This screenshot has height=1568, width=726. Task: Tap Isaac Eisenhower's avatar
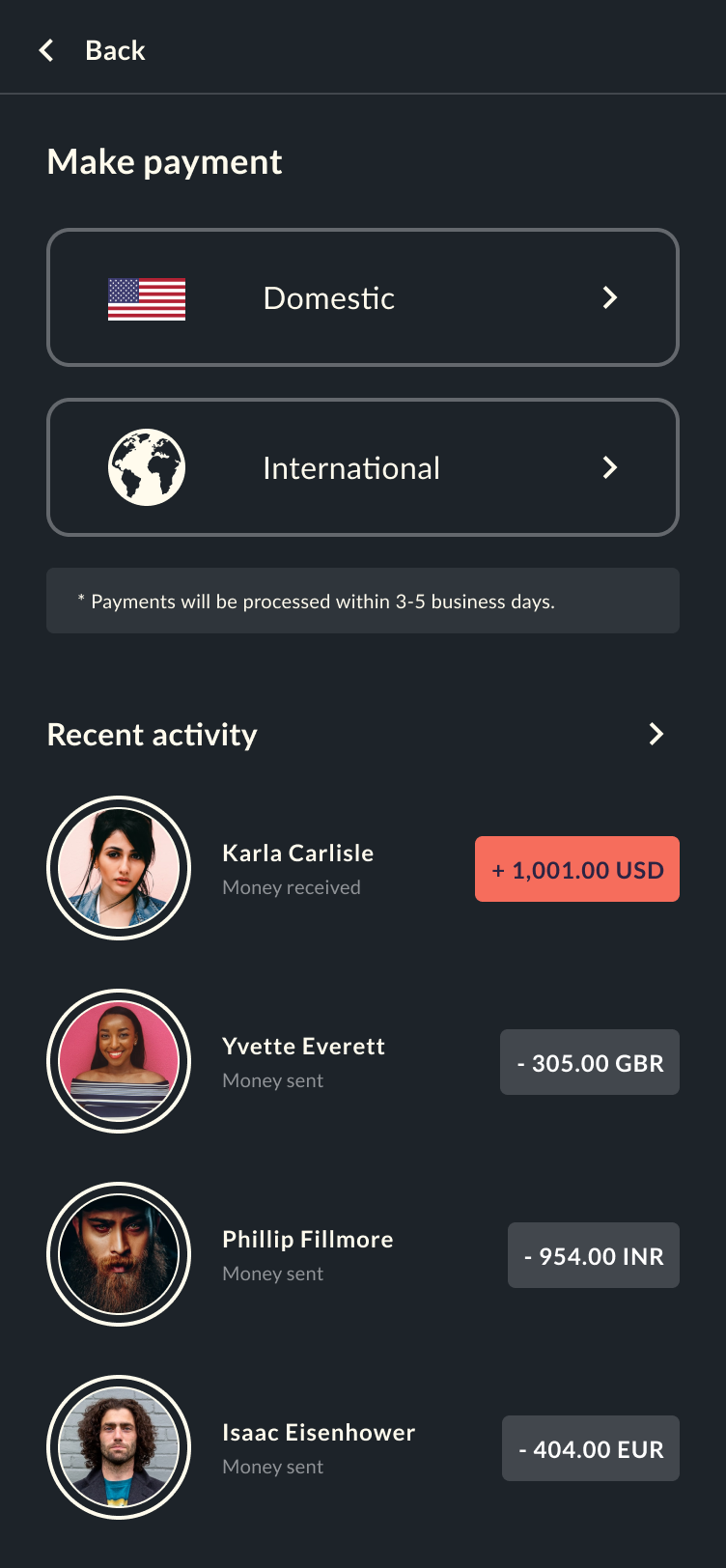point(119,1447)
